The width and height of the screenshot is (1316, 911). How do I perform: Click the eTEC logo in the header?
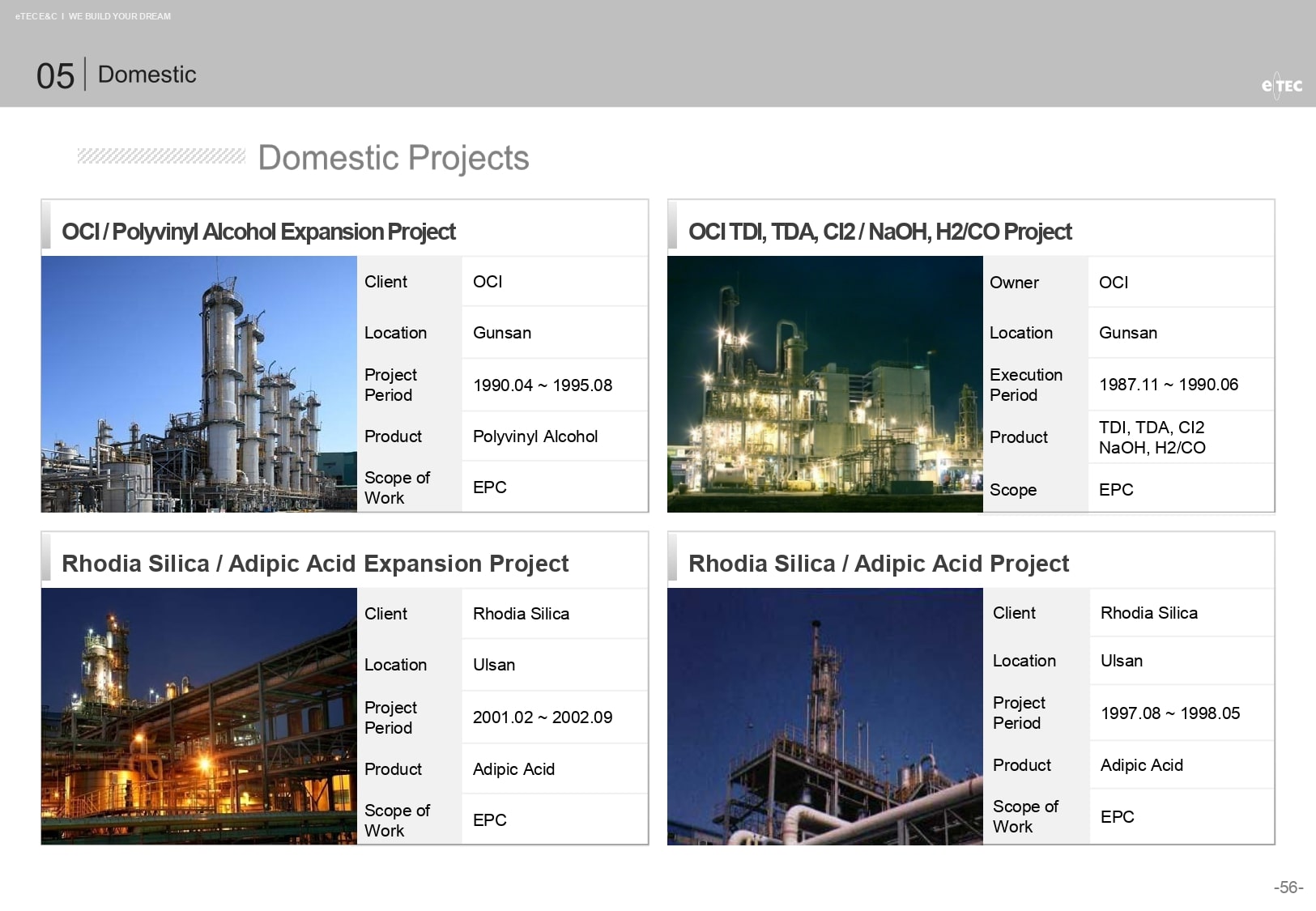point(1281,85)
